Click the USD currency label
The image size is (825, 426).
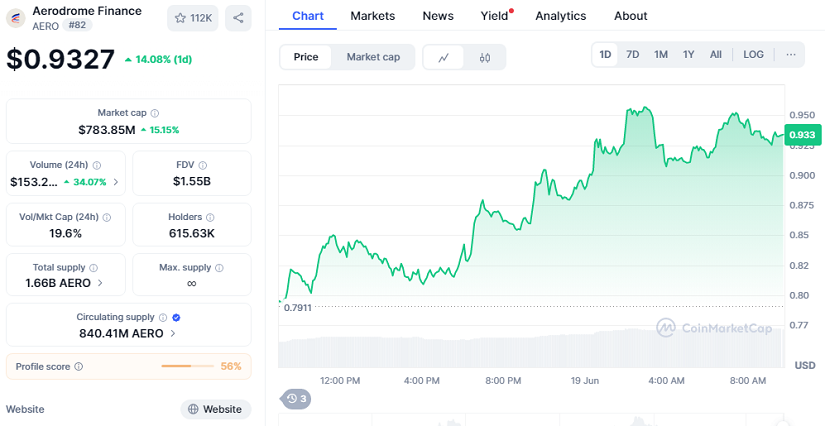tap(804, 365)
